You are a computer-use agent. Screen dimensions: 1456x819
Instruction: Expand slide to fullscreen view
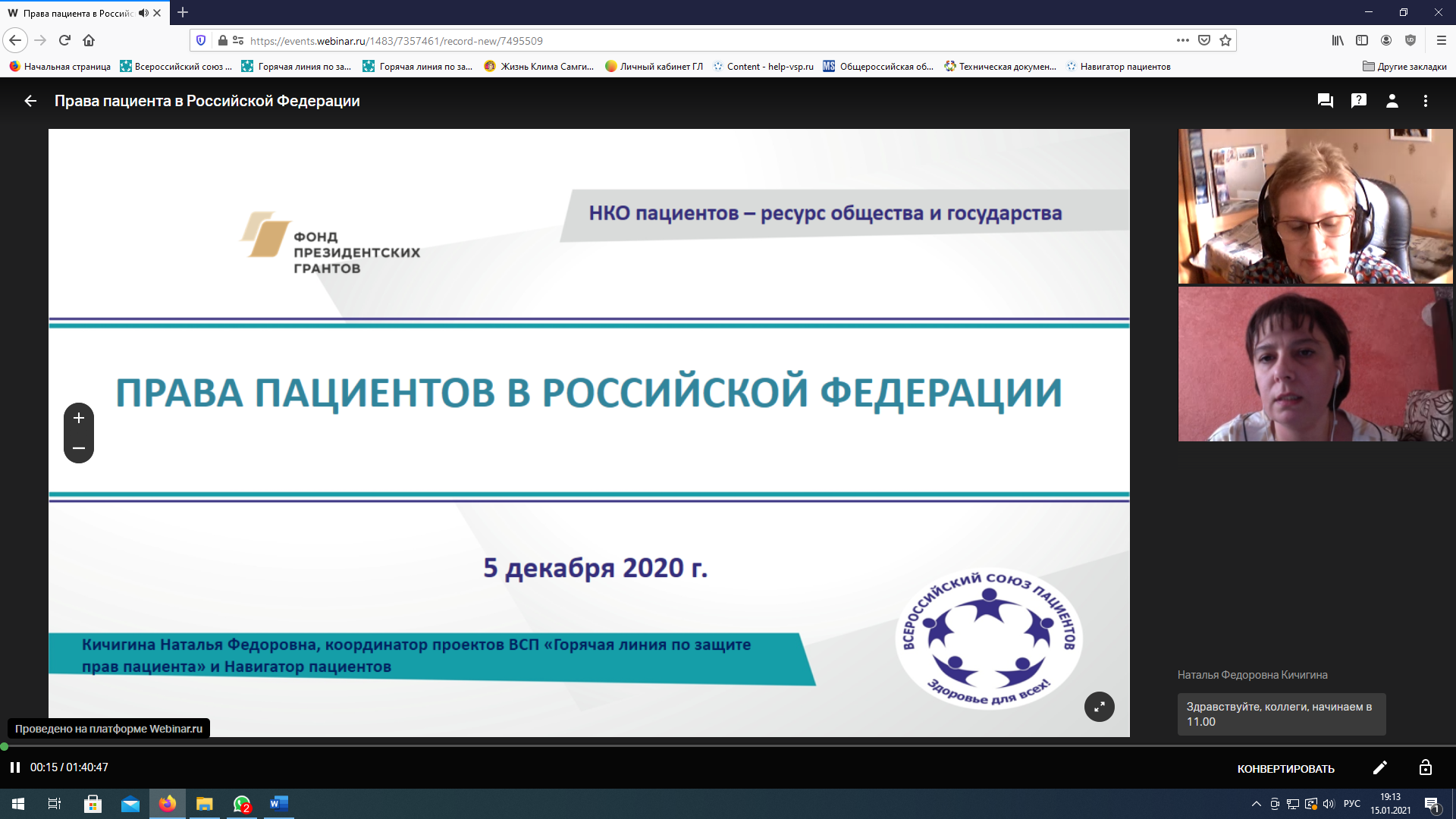[x=1099, y=707]
